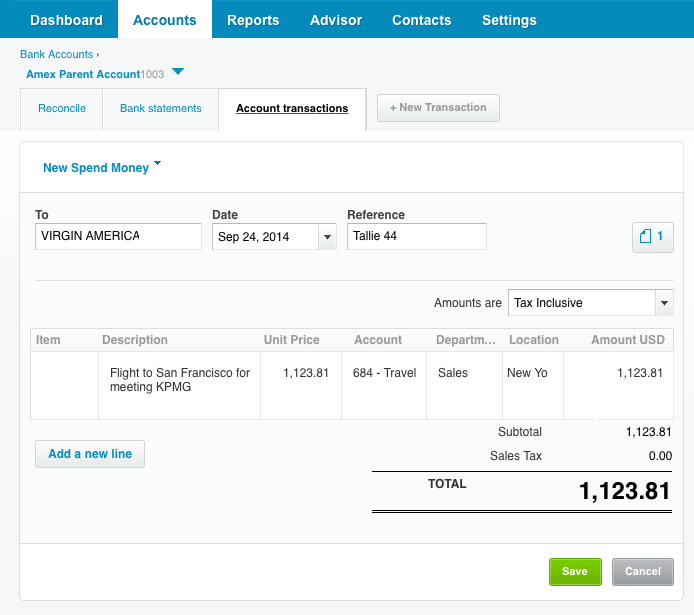Open the Dashboard menu
The width and height of the screenshot is (694, 615).
[66, 20]
